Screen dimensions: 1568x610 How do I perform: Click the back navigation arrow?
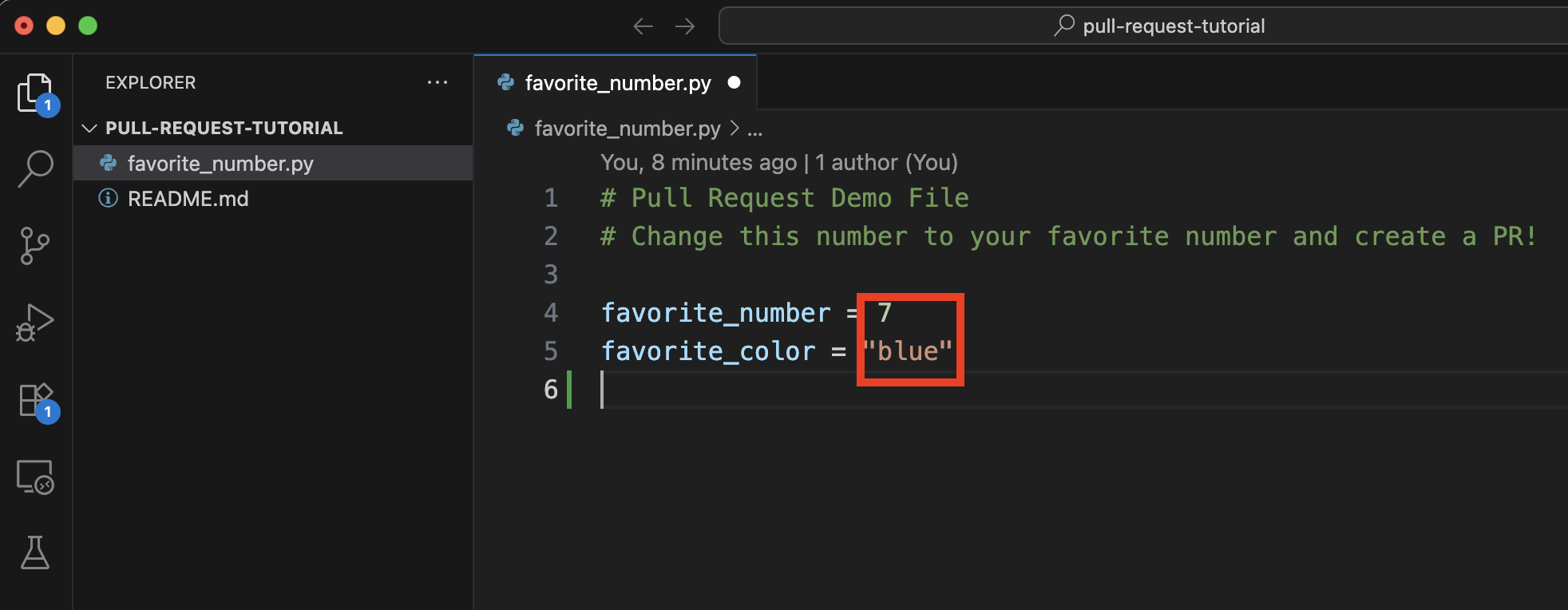point(643,26)
